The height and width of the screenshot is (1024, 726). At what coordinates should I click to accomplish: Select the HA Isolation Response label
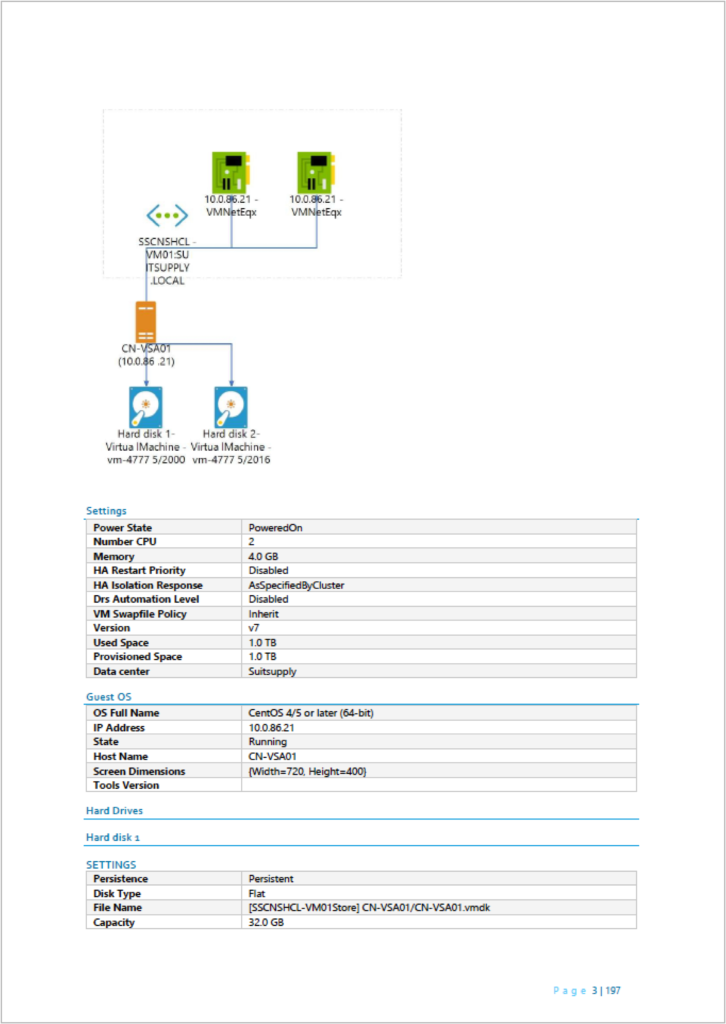click(x=148, y=585)
